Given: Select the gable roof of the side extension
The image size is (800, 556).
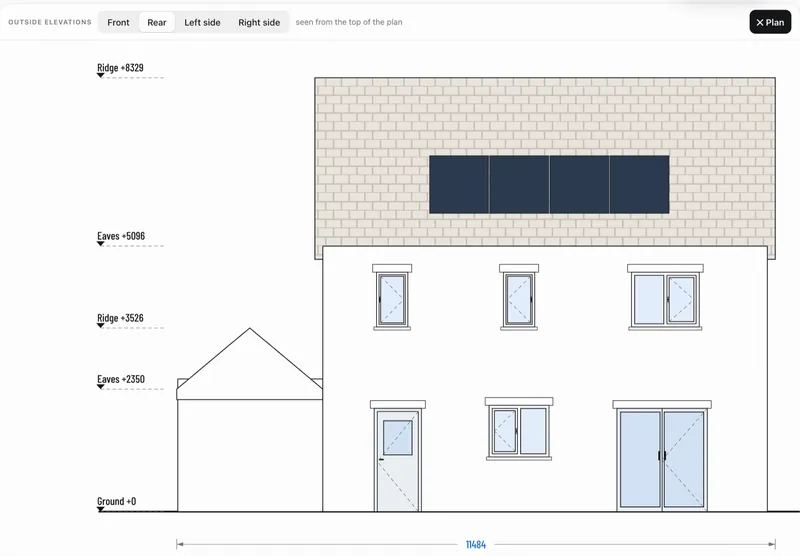Looking at the screenshot, I should tap(249, 364).
